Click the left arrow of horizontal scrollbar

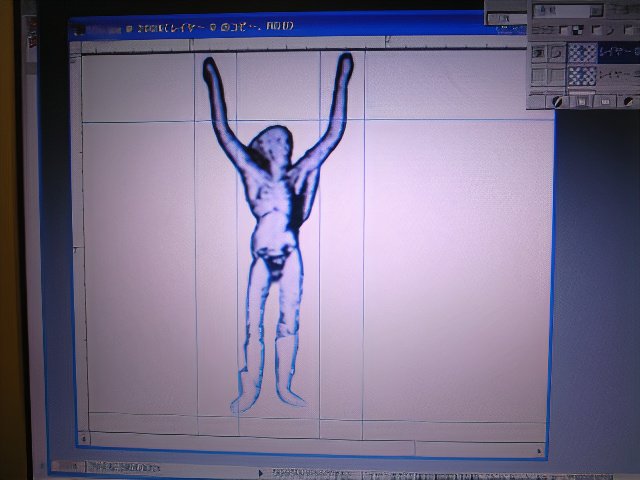click(83, 439)
